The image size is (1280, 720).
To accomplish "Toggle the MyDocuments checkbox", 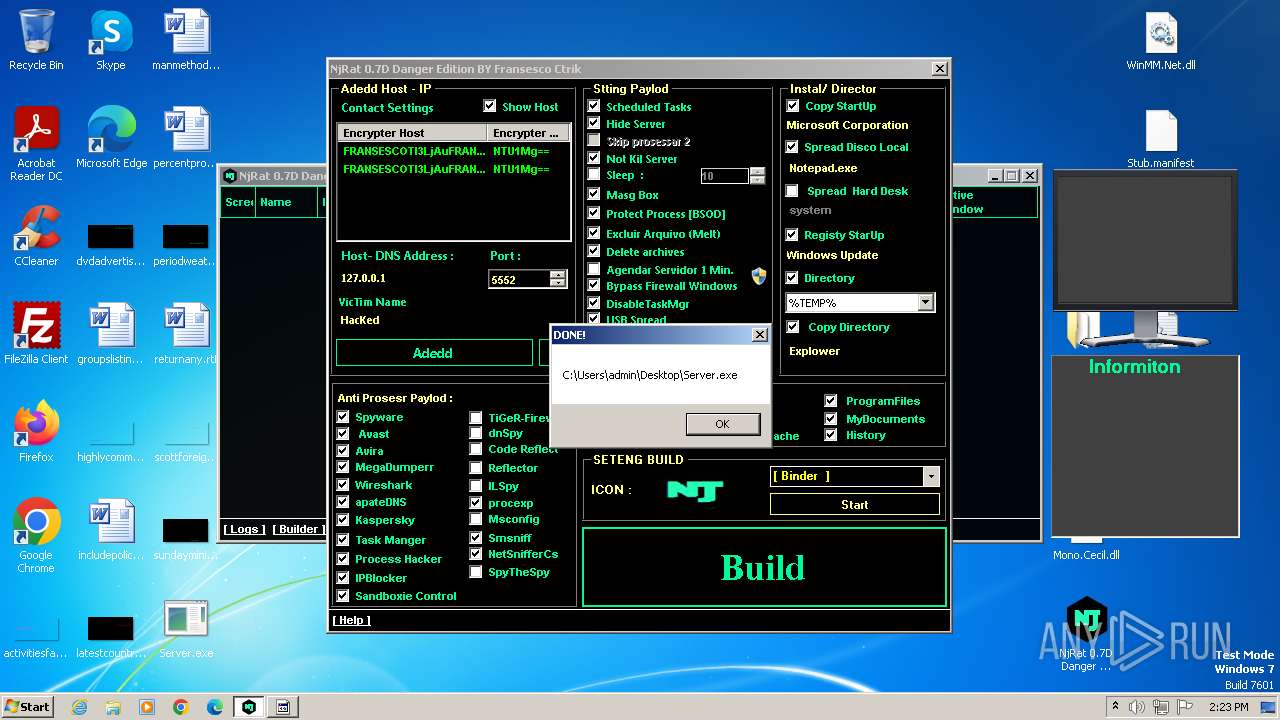I will click(831, 419).
